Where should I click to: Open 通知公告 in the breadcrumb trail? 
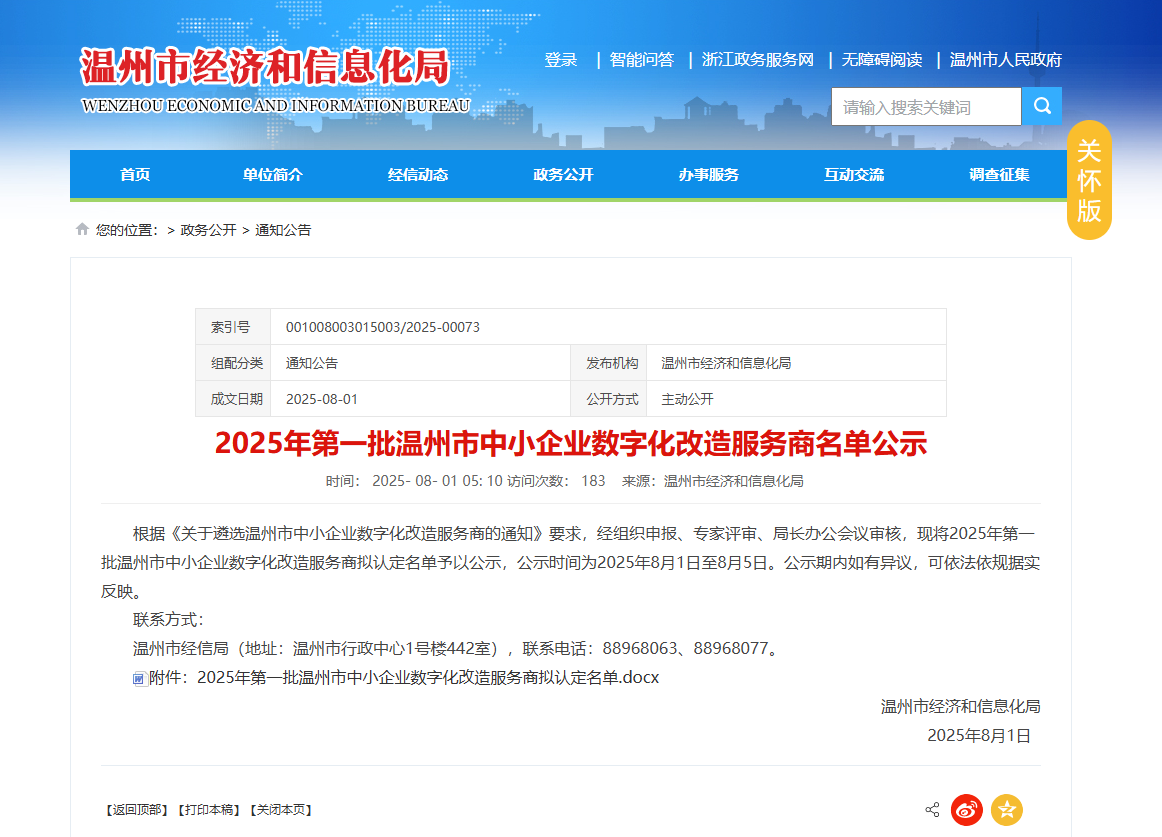[x=284, y=230]
